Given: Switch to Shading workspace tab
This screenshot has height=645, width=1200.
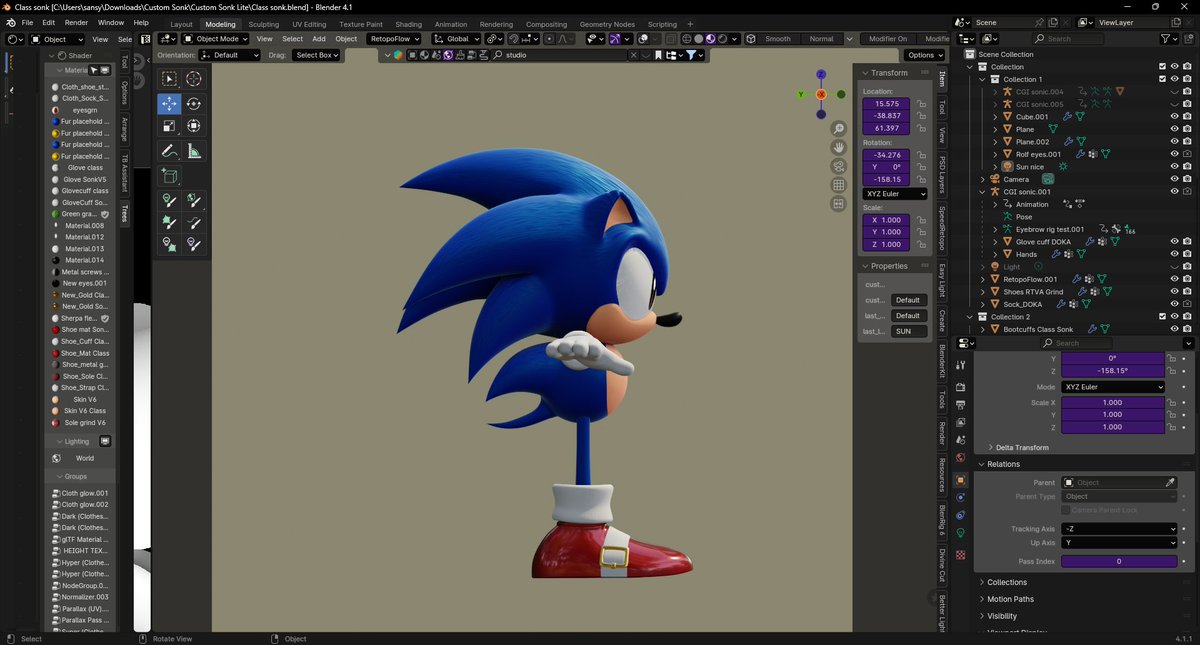Looking at the screenshot, I should pyautogui.click(x=408, y=24).
